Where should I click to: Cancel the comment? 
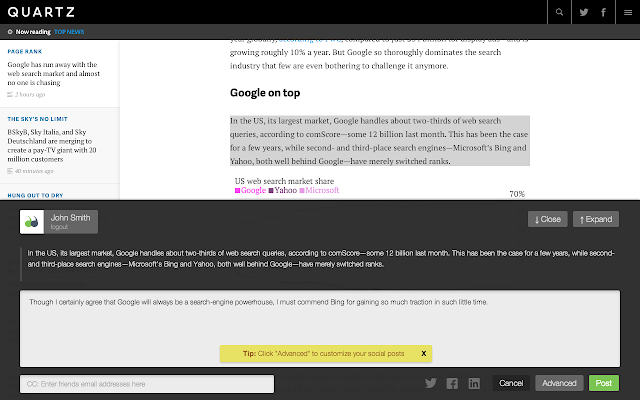click(x=511, y=383)
